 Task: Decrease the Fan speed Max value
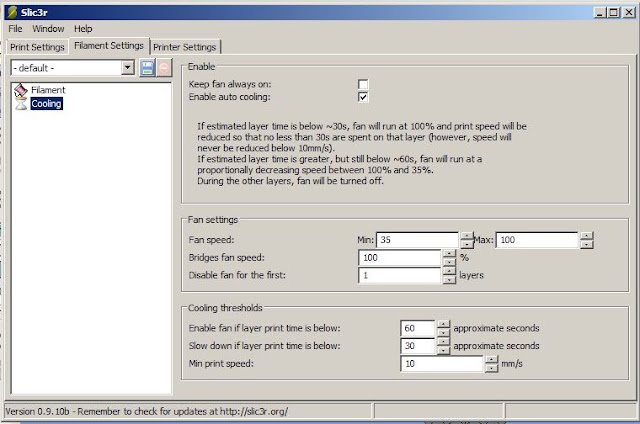click(x=587, y=244)
